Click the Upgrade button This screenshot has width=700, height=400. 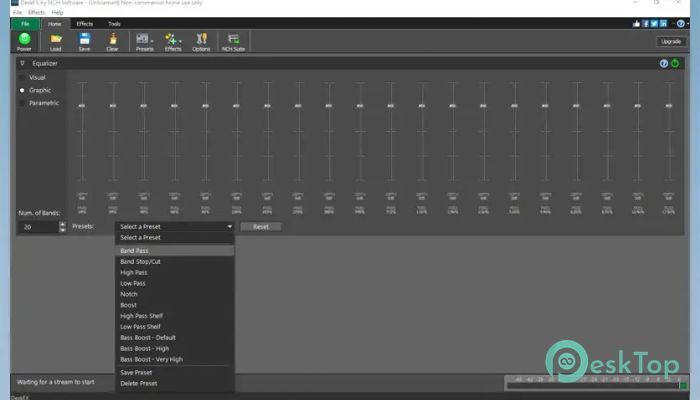coord(671,42)
